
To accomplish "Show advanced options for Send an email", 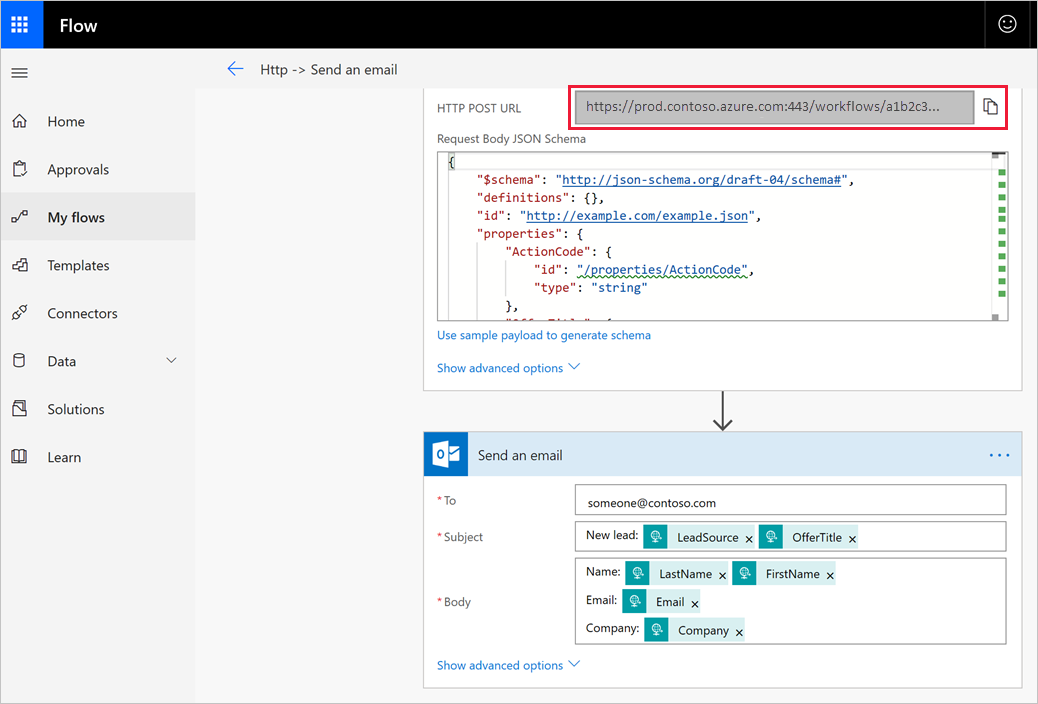I will 508,665.
